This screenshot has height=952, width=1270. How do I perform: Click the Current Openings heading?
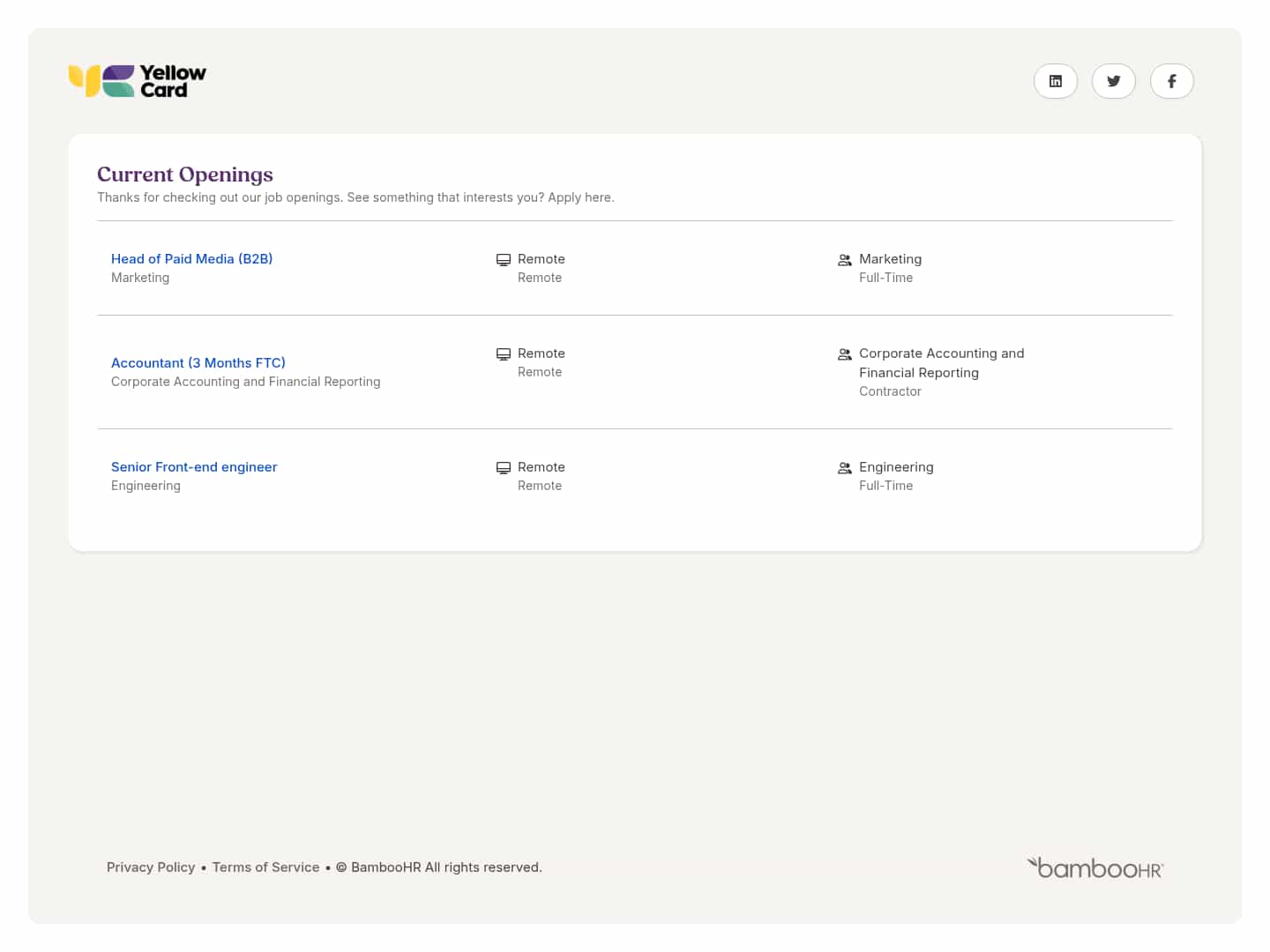click(x=185, y=175)
